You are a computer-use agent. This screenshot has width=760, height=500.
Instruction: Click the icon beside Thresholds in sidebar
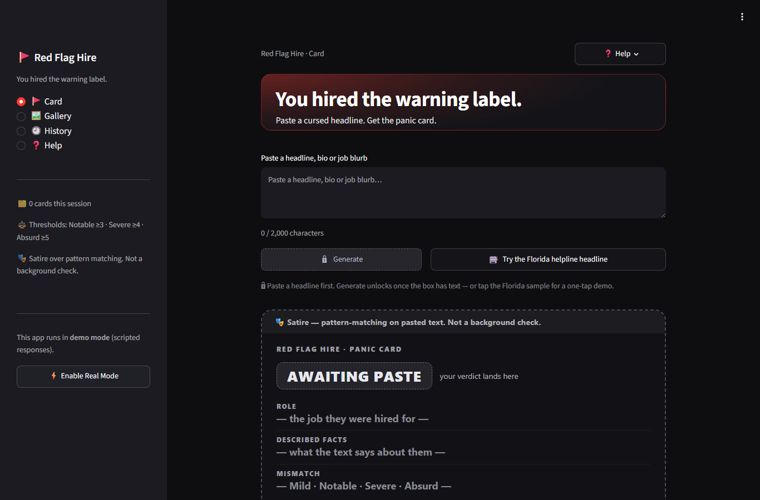[x=22, y=225]
